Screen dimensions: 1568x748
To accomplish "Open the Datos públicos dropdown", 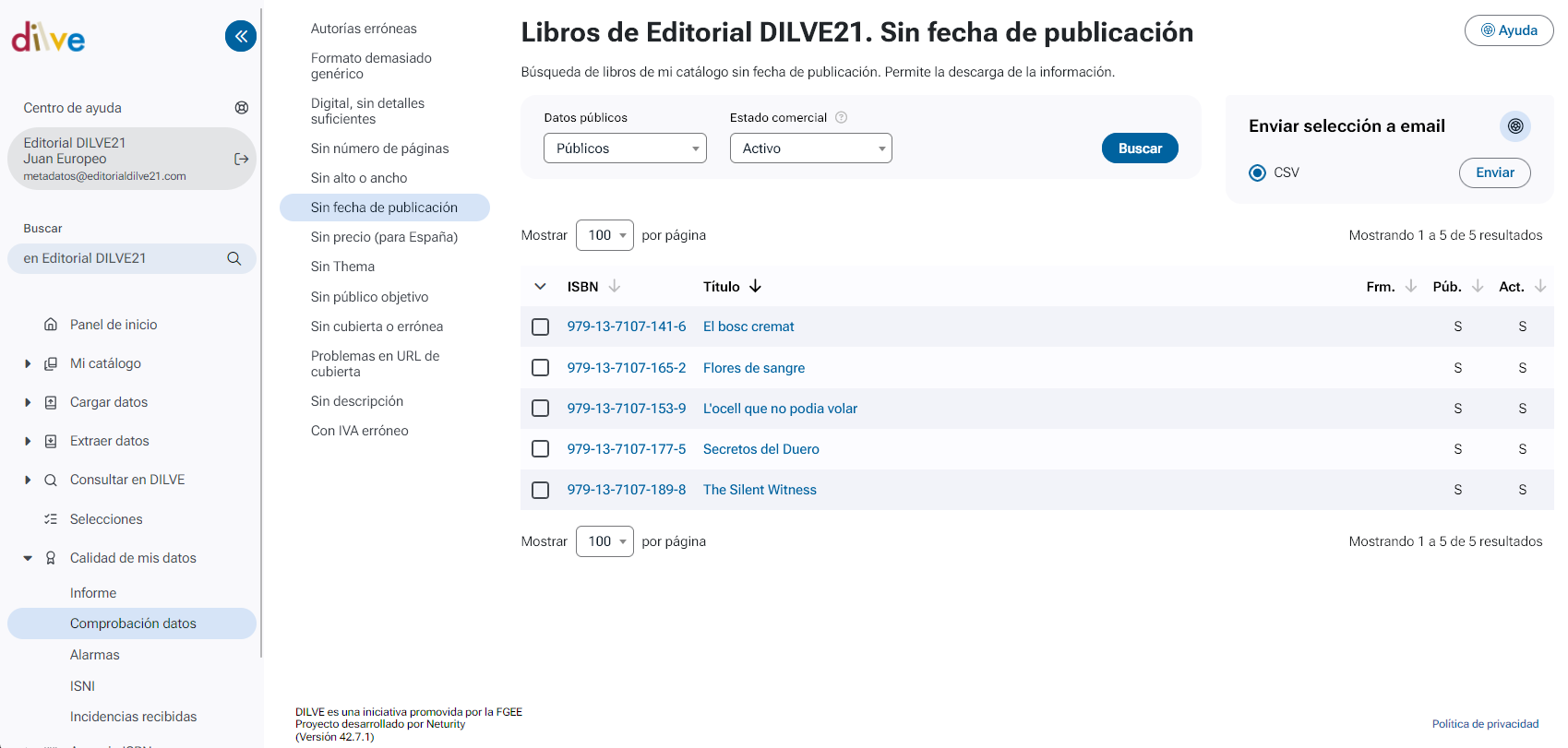I will (625, 148).
